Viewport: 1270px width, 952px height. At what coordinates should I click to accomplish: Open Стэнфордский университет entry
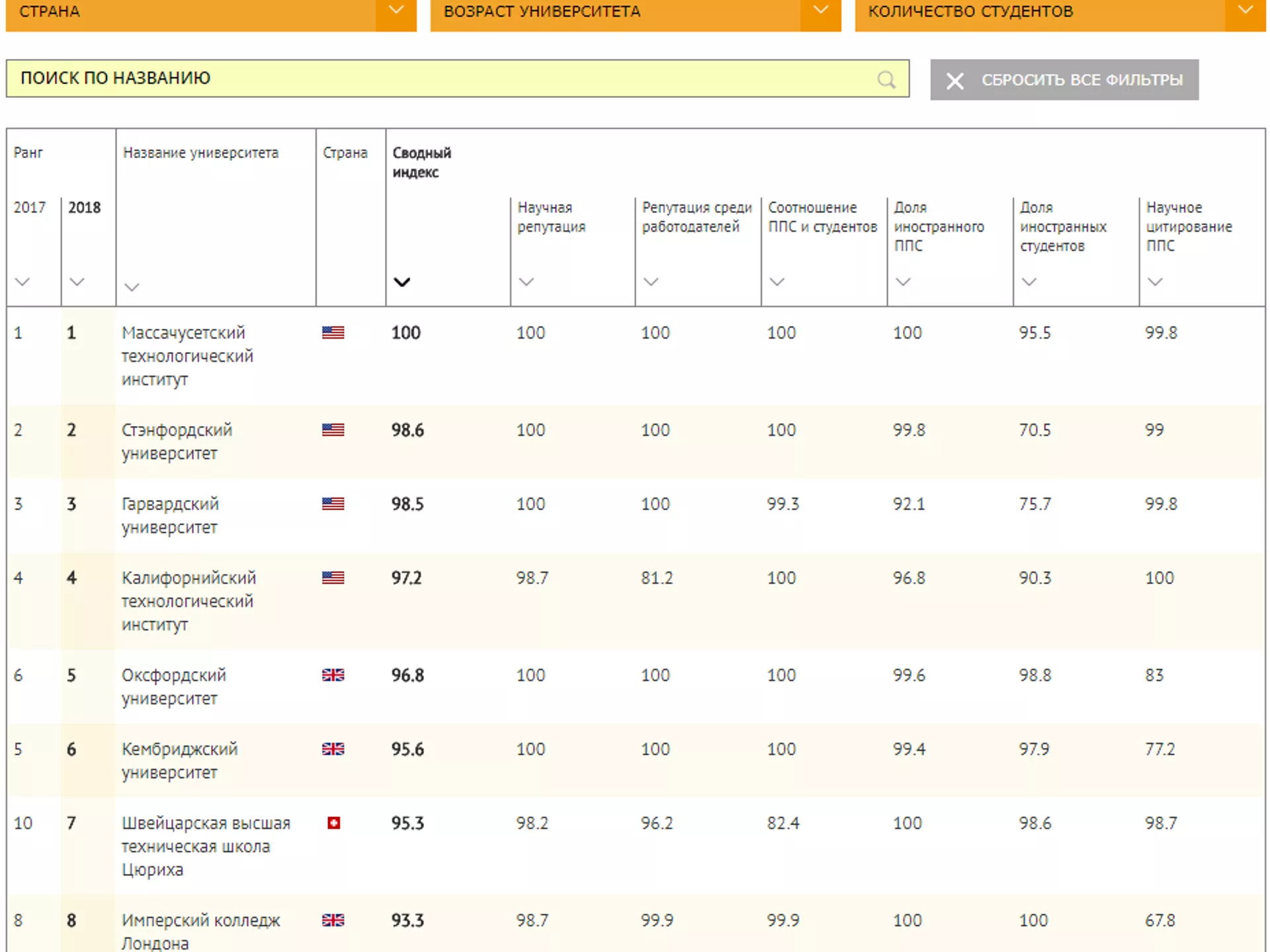click(177, 442)
